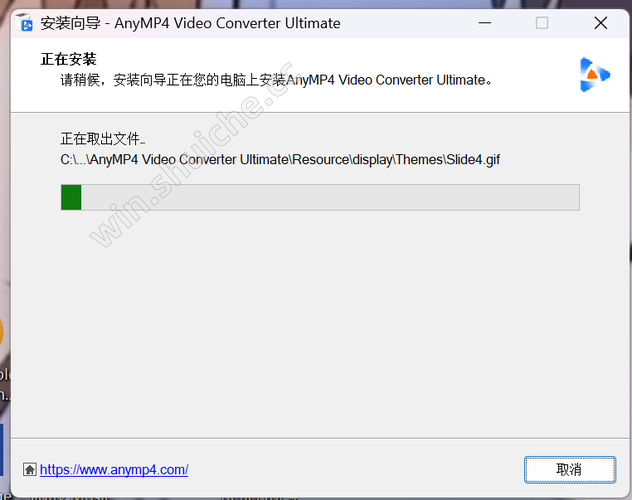Click the blue desktop item behind the bottom-left corner

point(2,449)
